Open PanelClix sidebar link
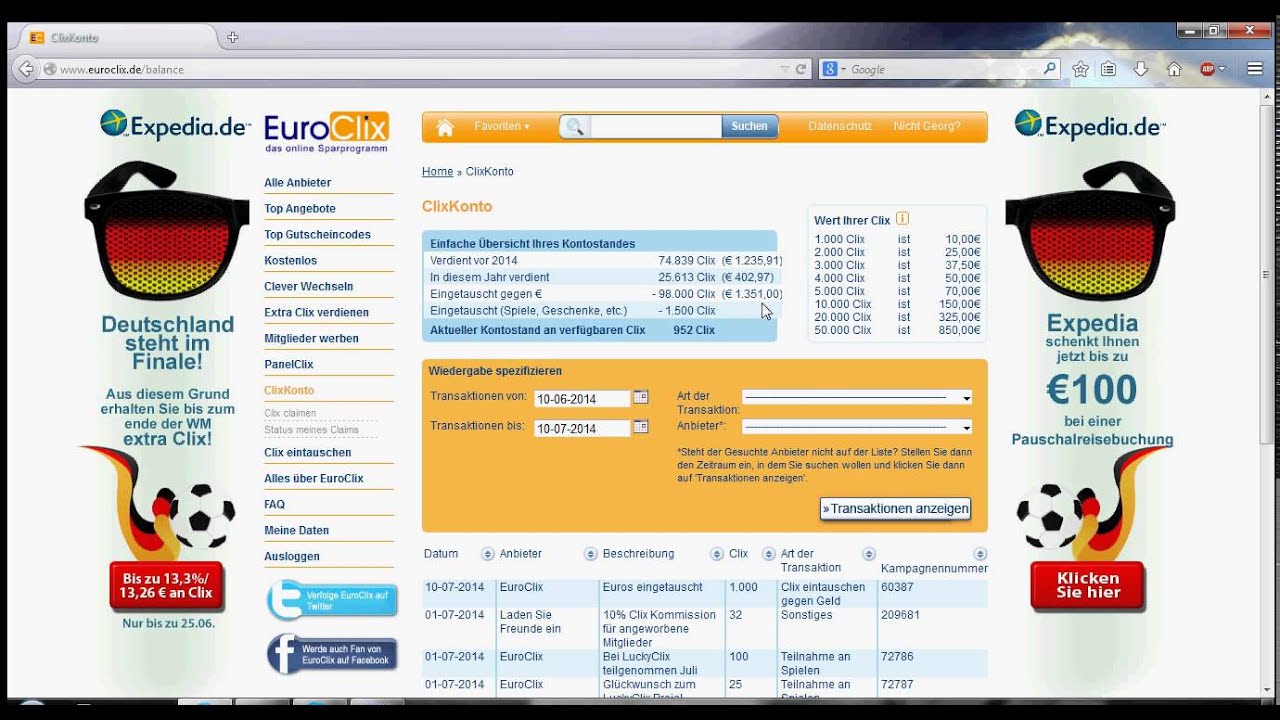 tap(289, 365)
